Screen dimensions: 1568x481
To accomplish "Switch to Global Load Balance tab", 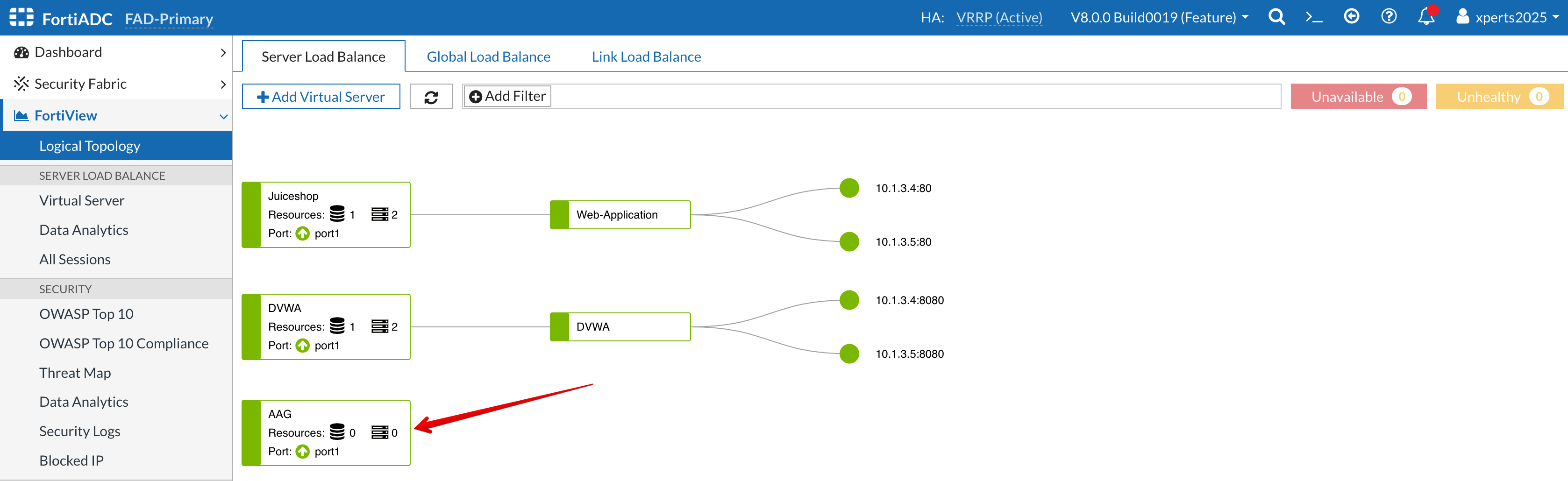I will (x=488, y=57).
